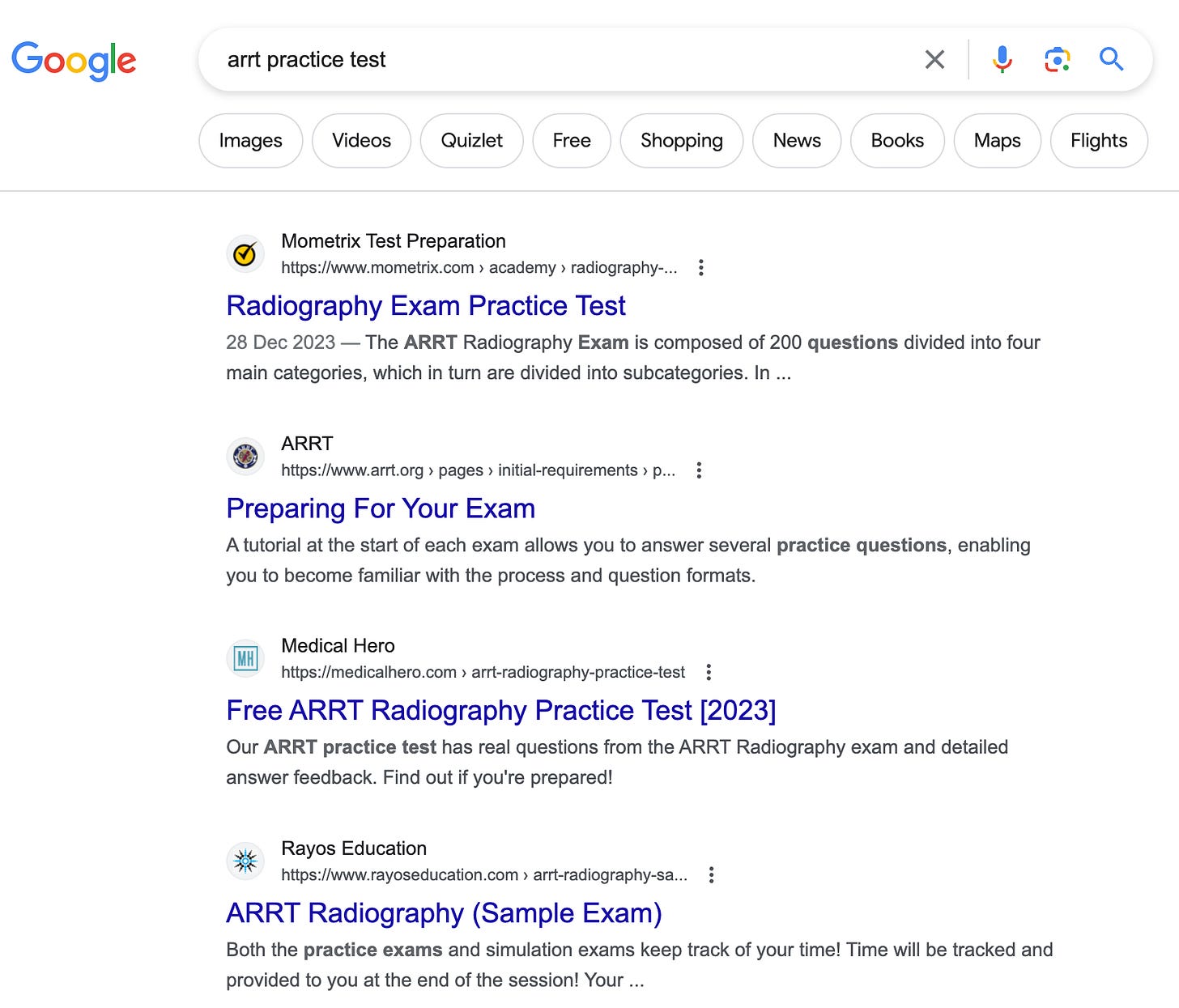Click the Google logo
Screen dimensions: 1179x1008
tap(74, 61)
